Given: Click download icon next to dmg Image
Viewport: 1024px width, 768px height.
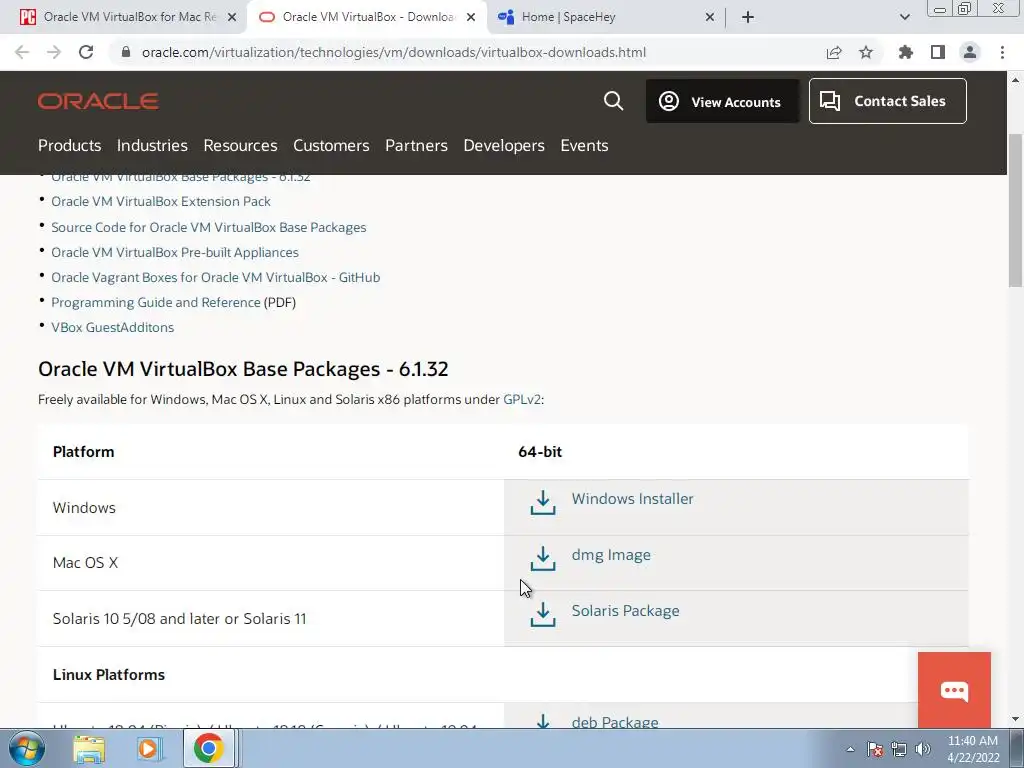Looking at the screenshot, I should coord(543,559).
